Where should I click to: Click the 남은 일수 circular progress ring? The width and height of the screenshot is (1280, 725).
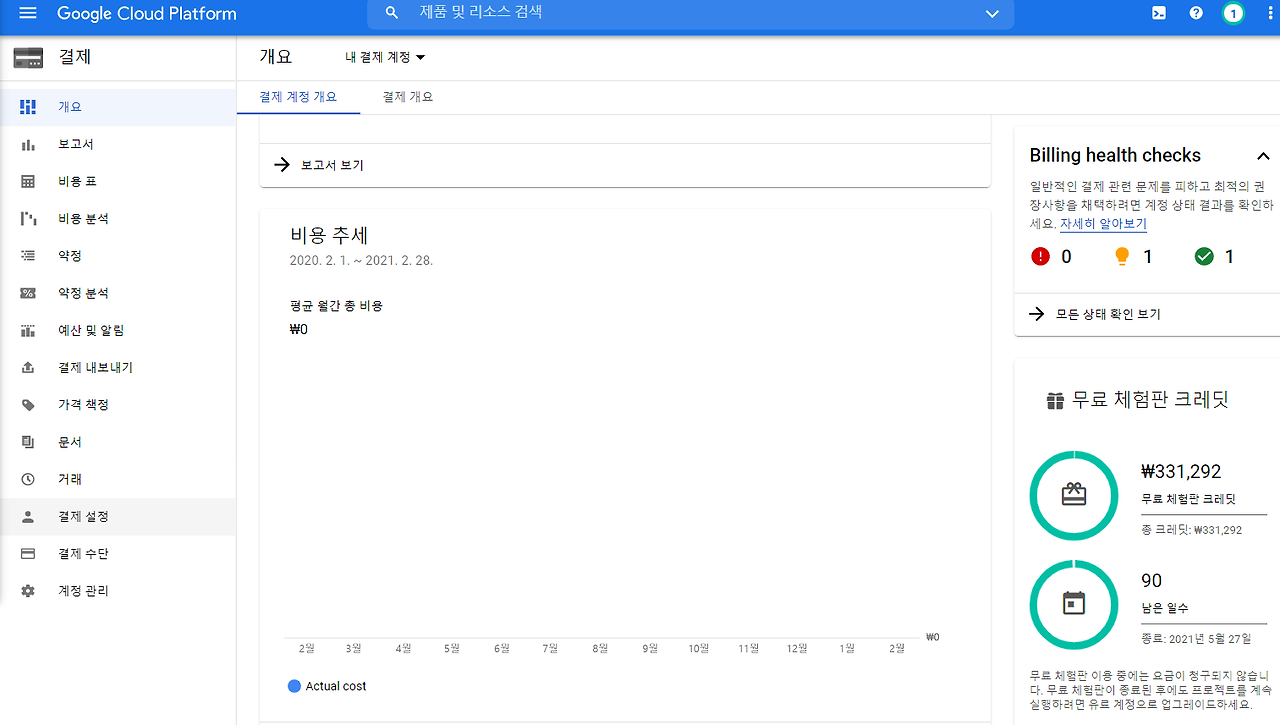pyautogui.click(x=1074, y=604)
